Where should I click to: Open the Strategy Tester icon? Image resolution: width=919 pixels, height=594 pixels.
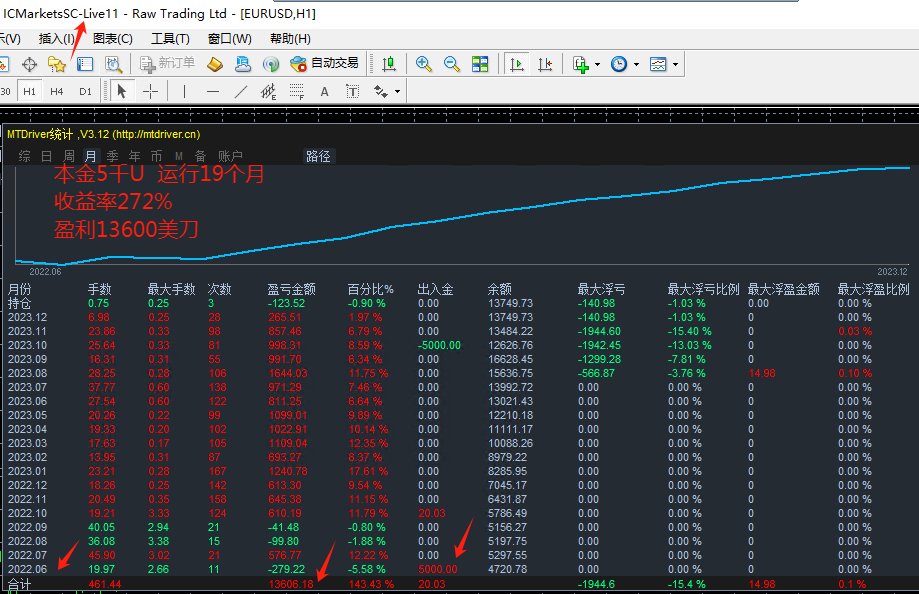[x=113, y=65]
